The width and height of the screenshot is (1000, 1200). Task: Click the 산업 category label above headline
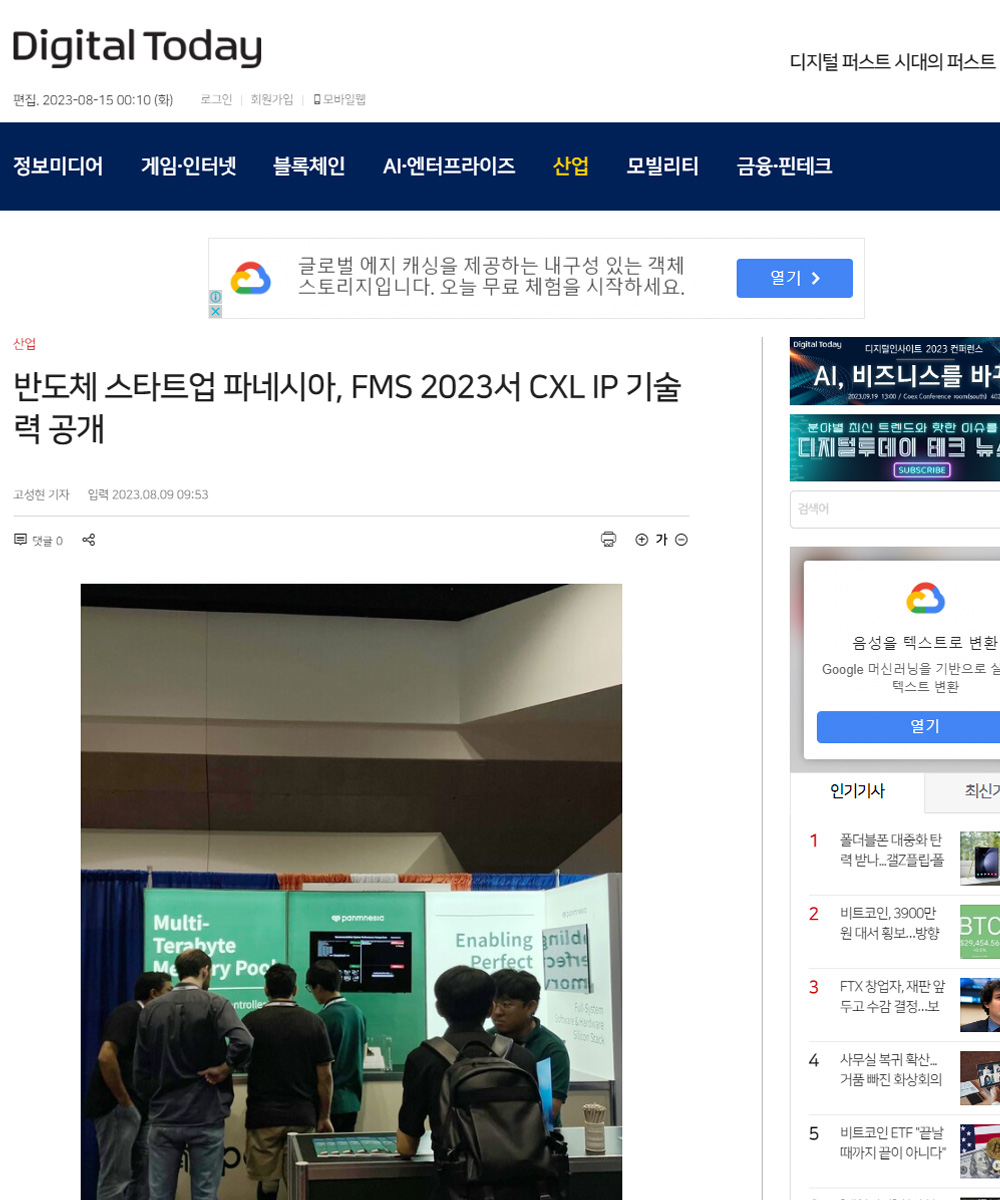tap(24, 344)
